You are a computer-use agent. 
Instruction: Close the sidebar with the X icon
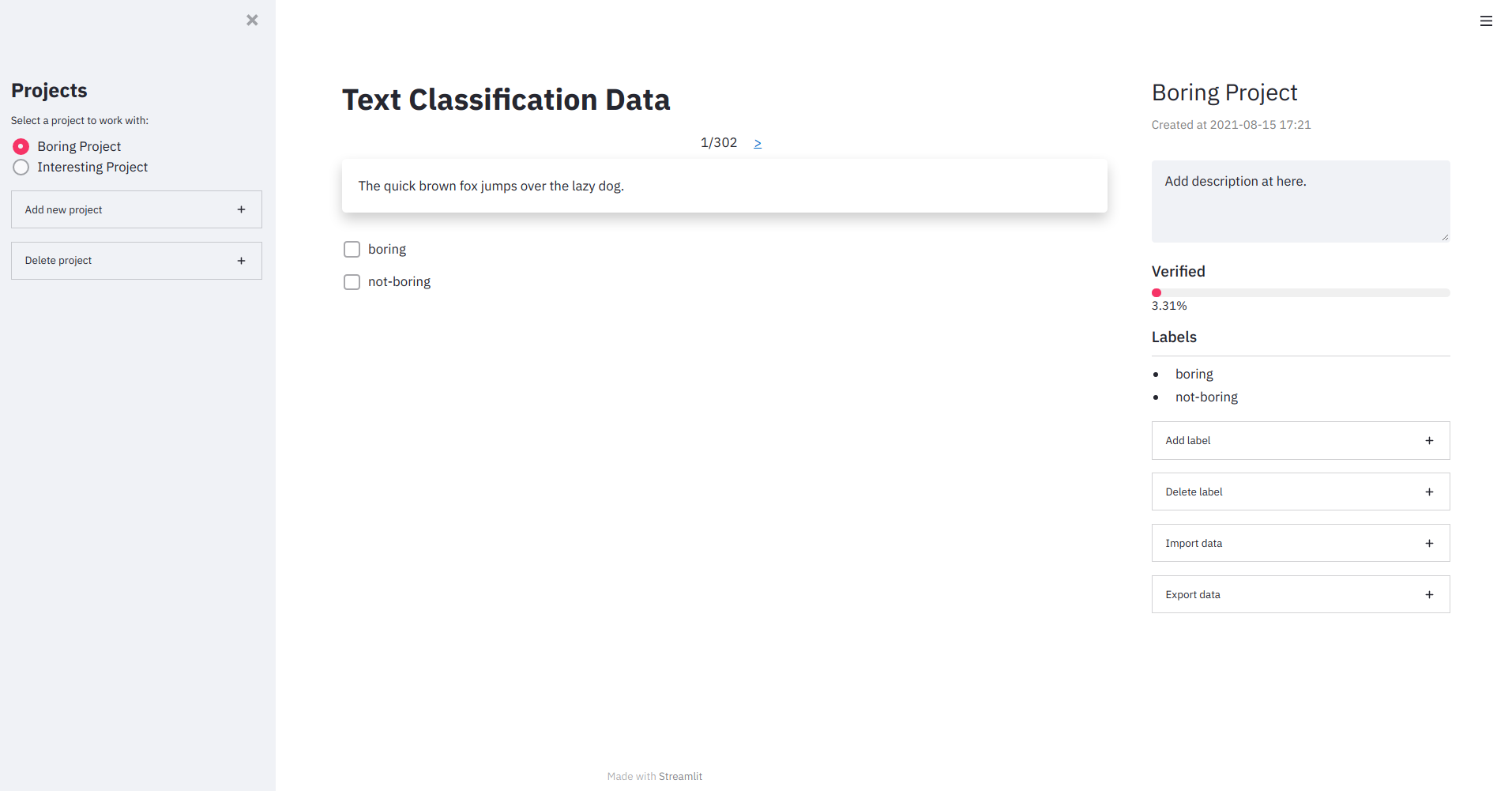click(x=252, y=21)
